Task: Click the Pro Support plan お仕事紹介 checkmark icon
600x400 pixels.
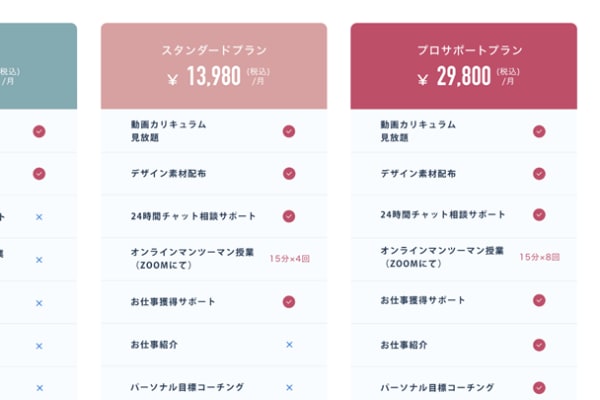Action: tap(539, 344)
